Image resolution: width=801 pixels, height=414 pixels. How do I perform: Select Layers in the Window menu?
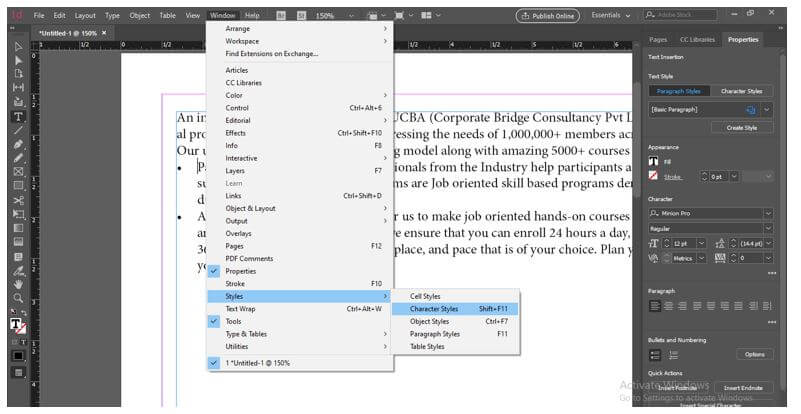point(300,171)
